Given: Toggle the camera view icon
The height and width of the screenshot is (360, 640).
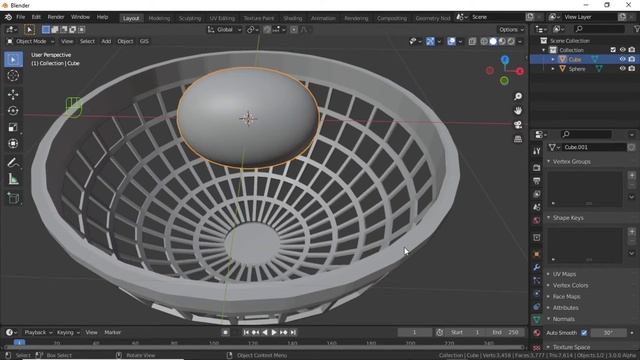Looking at the screenshot, I should click(518, 125).
